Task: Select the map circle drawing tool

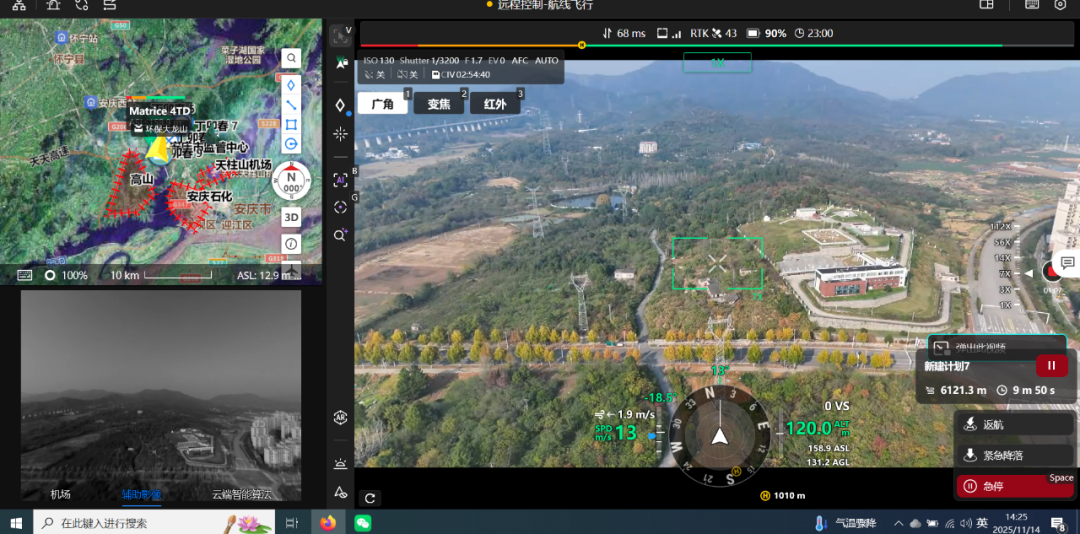Action: click(291, 144)
